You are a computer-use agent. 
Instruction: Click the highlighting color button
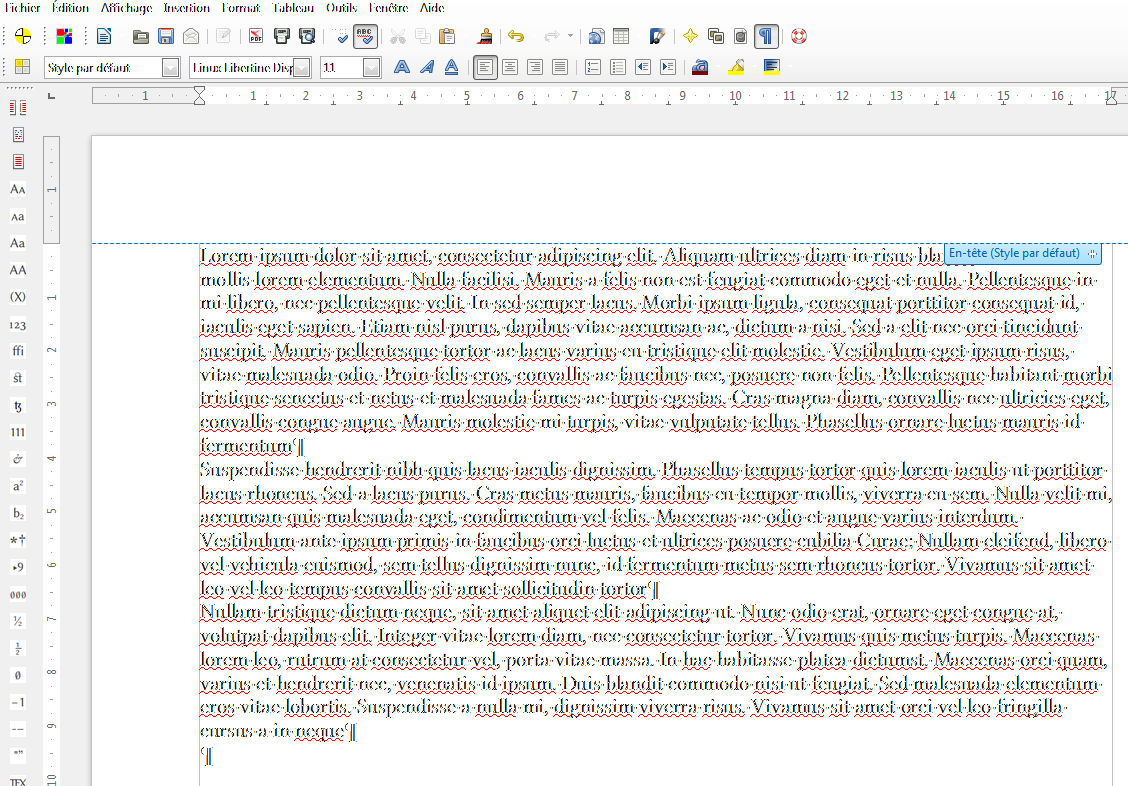pyautogui.click(x=735, y=67)
